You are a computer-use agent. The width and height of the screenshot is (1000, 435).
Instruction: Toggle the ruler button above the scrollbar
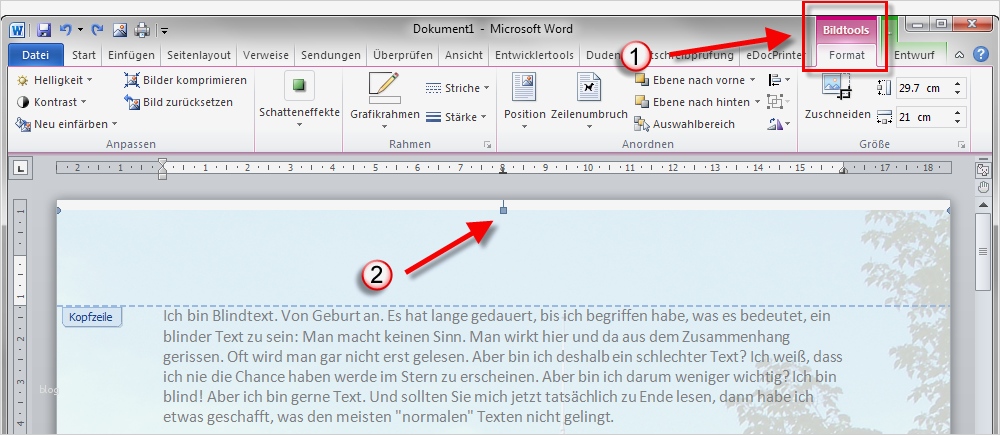click(983, 170)
